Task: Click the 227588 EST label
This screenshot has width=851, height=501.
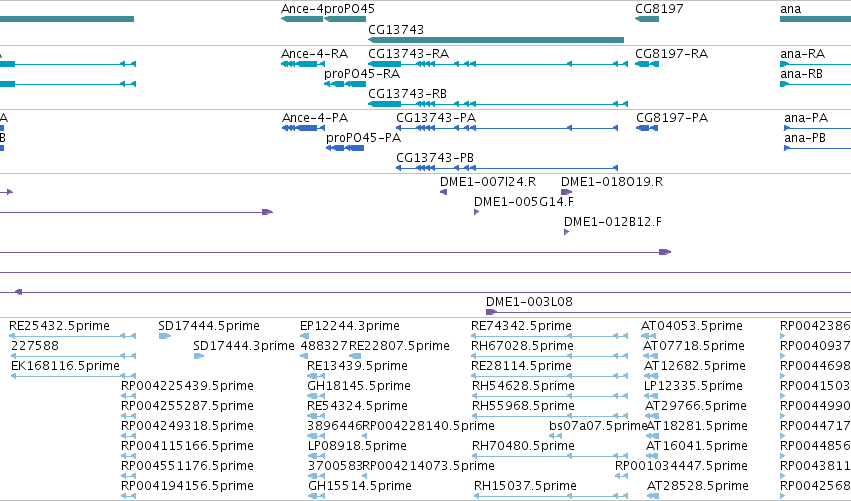Action: point(34,346)
